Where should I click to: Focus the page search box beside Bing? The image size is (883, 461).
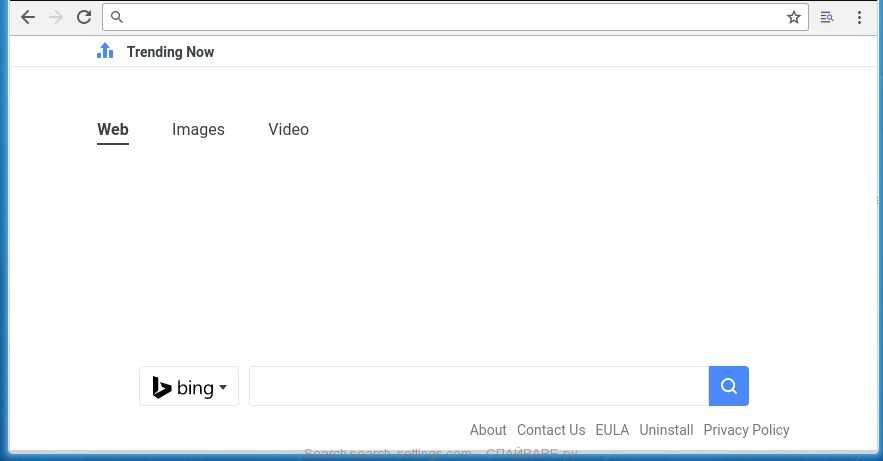pyautogui.click(x=479, y=386)
